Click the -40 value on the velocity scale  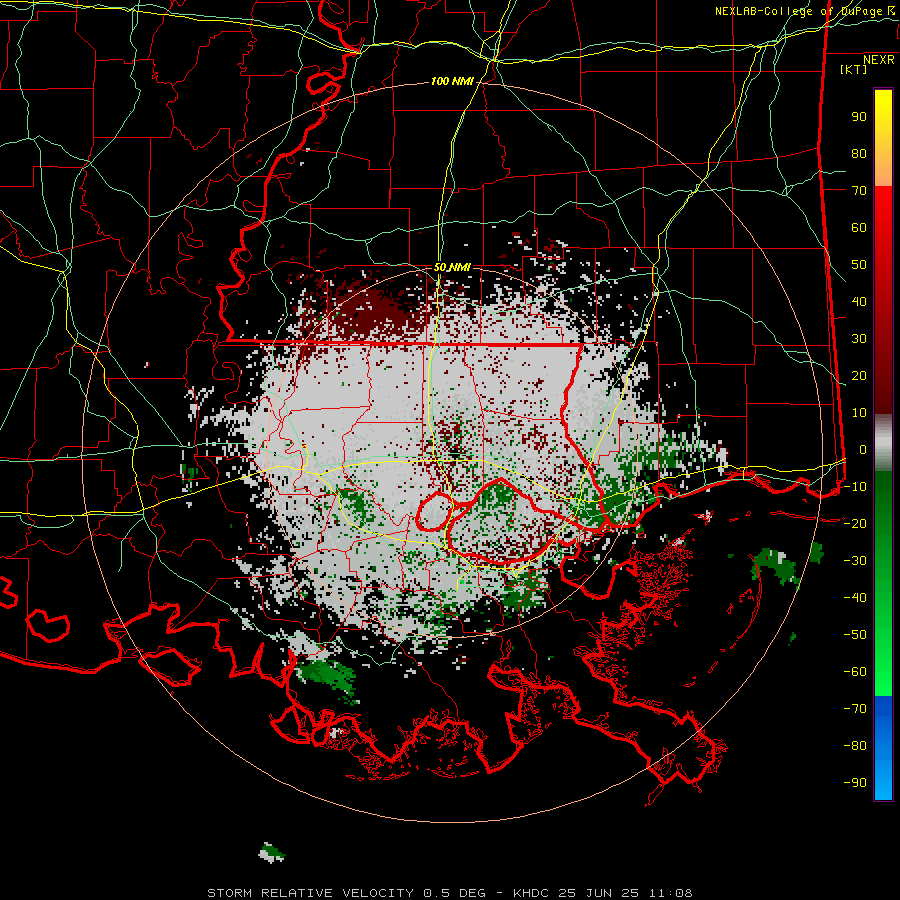855,598
